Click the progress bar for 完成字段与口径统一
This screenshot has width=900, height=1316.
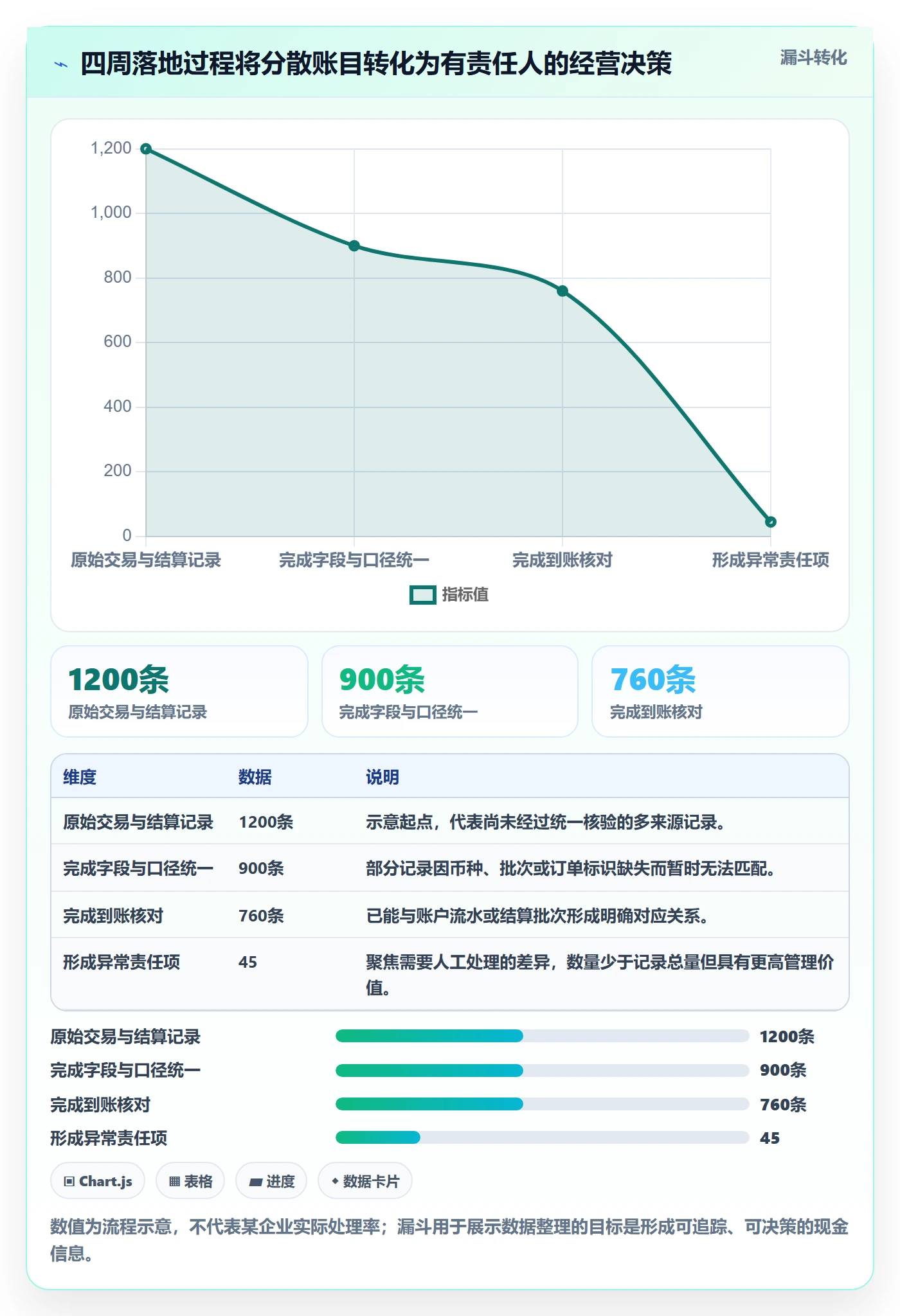pyautogui.click(x=542, y=1070)
